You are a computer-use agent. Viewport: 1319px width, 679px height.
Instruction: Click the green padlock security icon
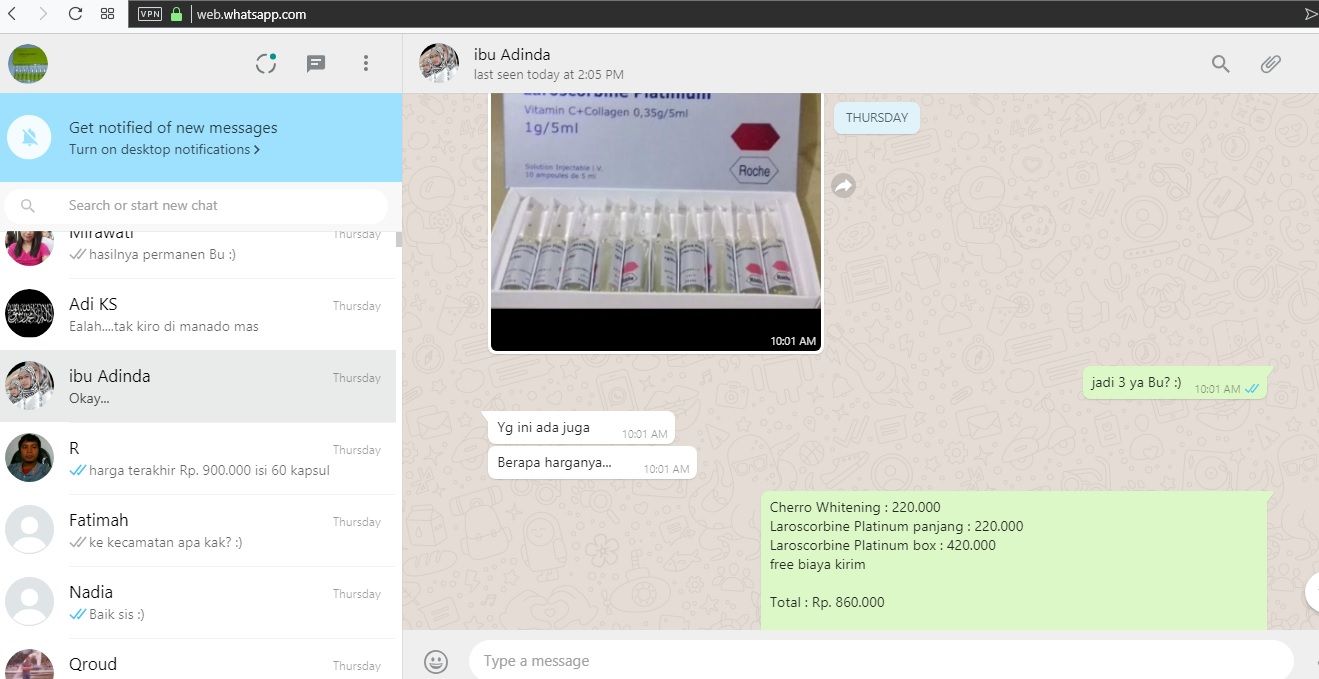tap(177, 14)
